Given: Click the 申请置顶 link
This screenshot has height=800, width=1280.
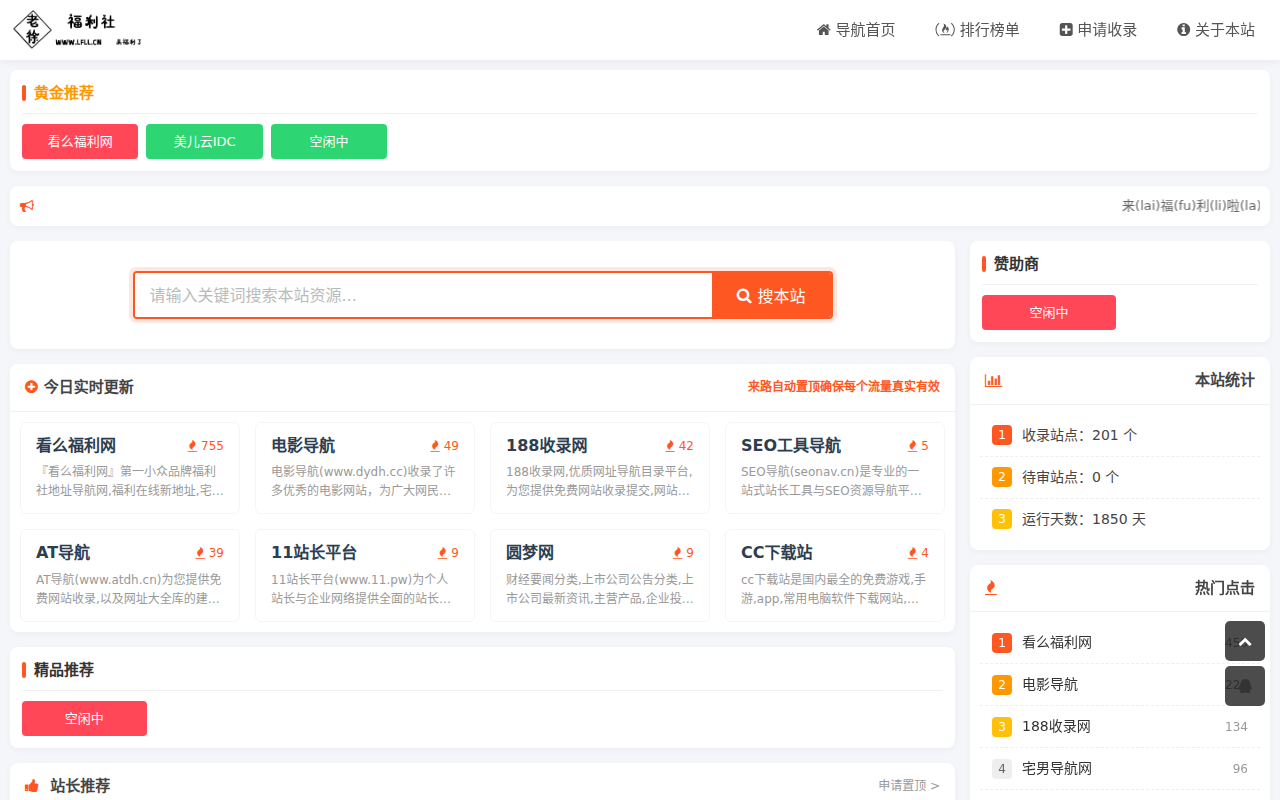Looking at the screenshot, I should 901,785.
